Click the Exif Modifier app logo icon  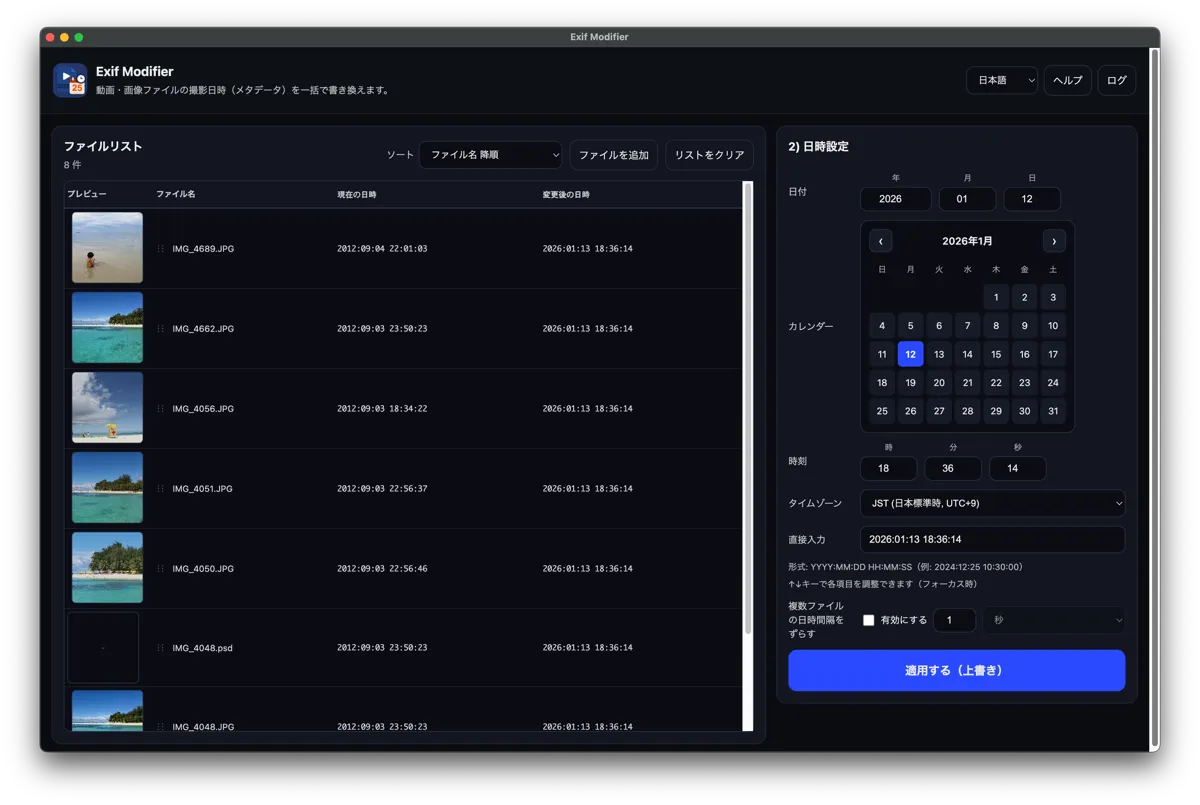[70, 80]
